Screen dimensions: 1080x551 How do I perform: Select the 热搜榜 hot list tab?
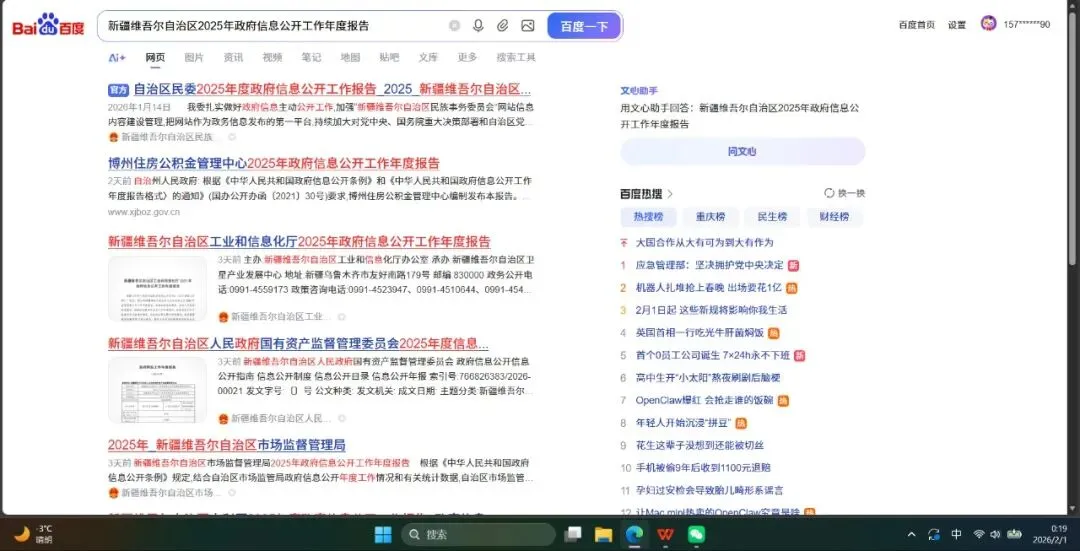click(x=648, y=217)
